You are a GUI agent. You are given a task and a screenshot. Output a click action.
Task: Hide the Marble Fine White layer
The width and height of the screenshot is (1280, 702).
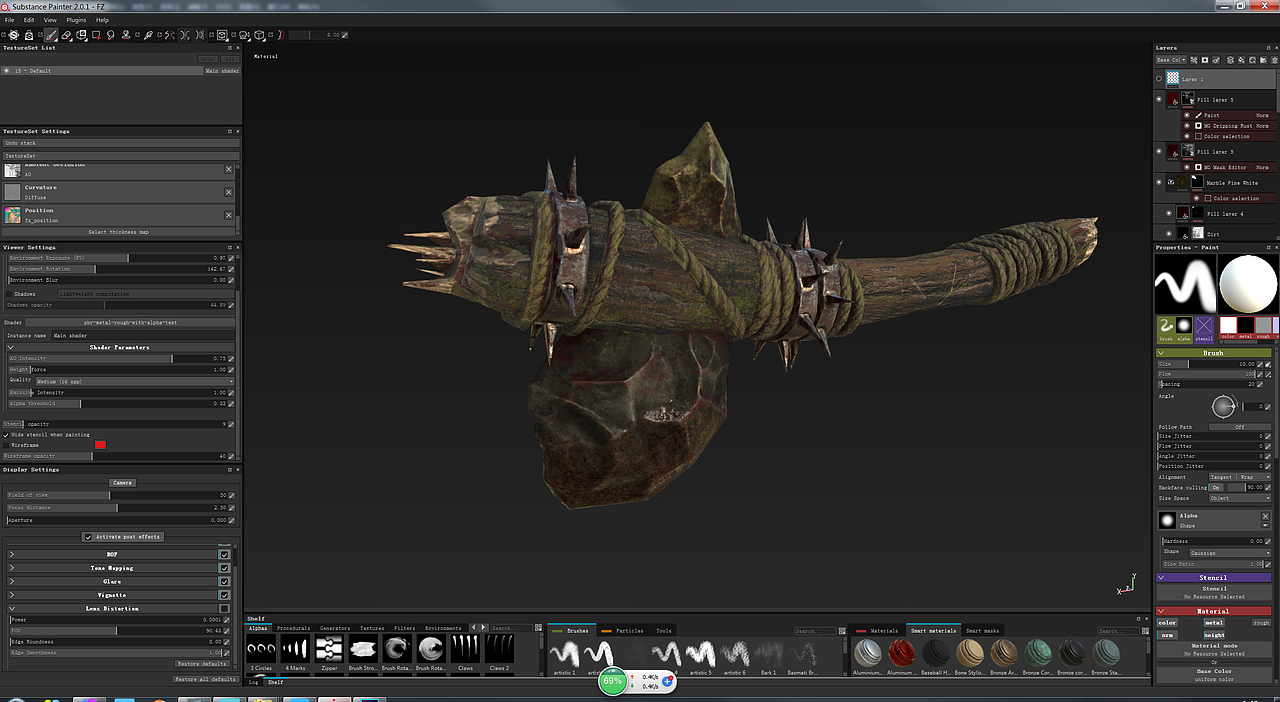point(1160,182)
